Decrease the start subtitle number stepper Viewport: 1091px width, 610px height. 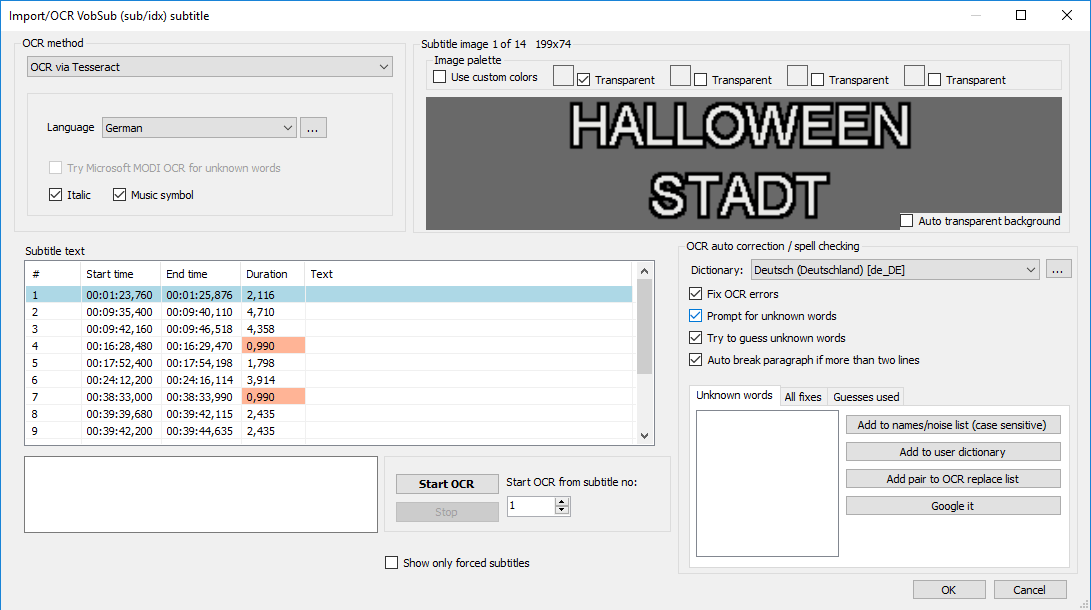[562, 511]
